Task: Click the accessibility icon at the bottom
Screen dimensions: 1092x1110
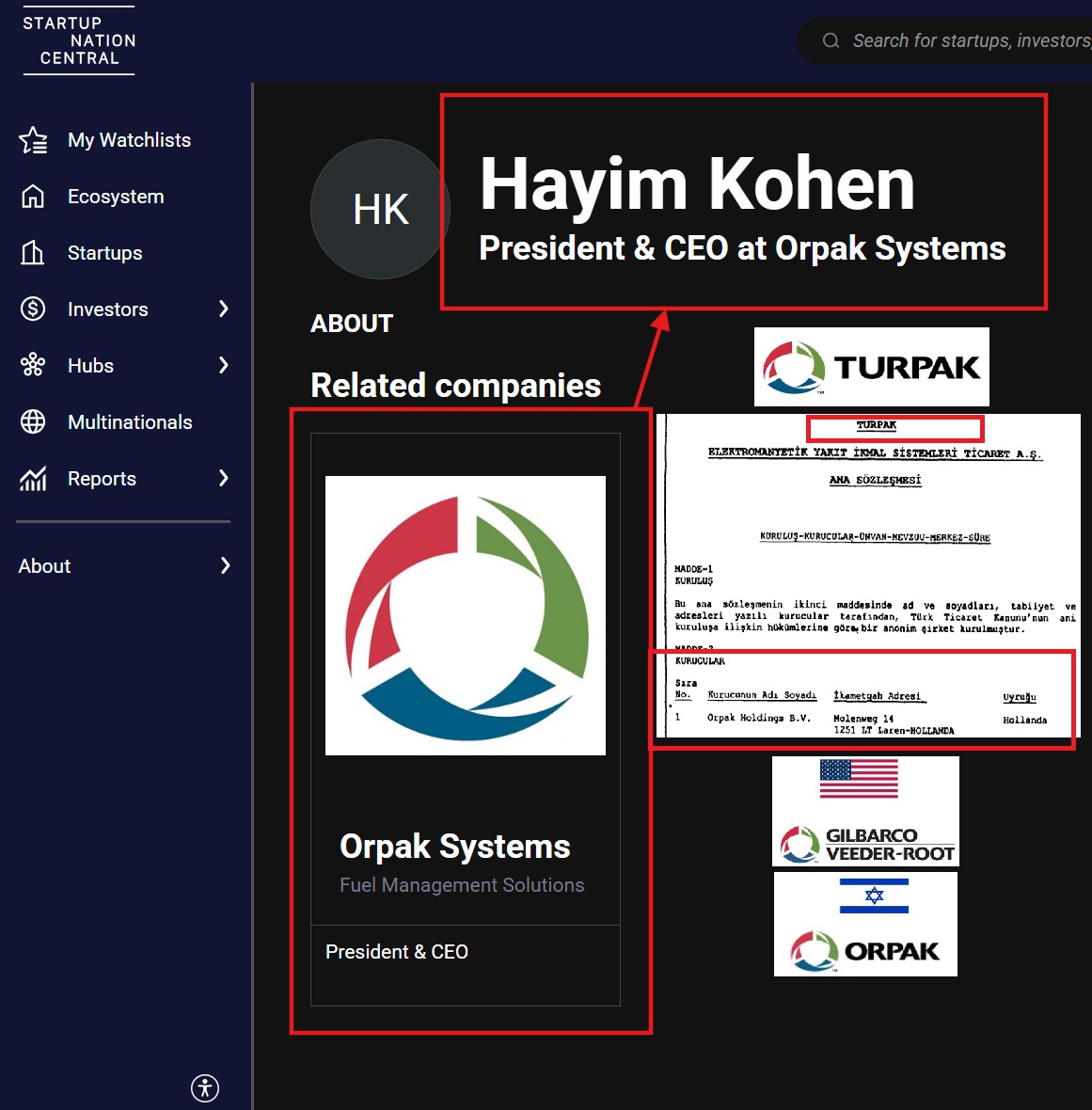Action: point(205,1088)
